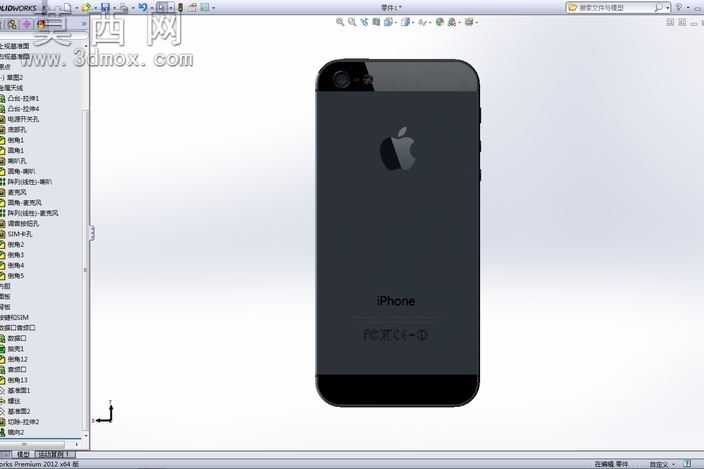Screen dimensions: 704x469
Task: Expand the manager panel tabs chevron
Action: 84,24
